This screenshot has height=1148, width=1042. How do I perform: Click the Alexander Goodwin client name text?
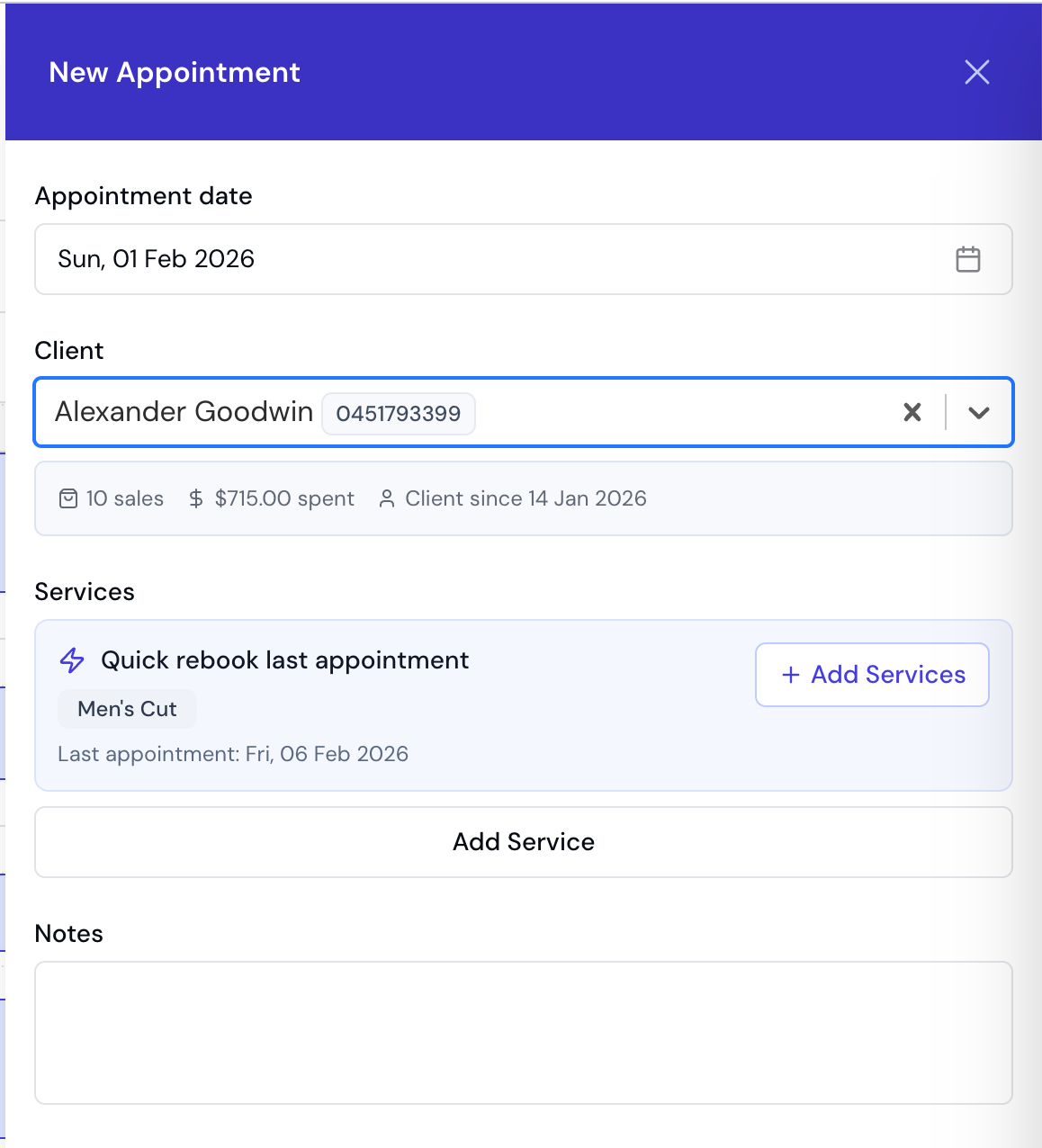tap(184, 411)
